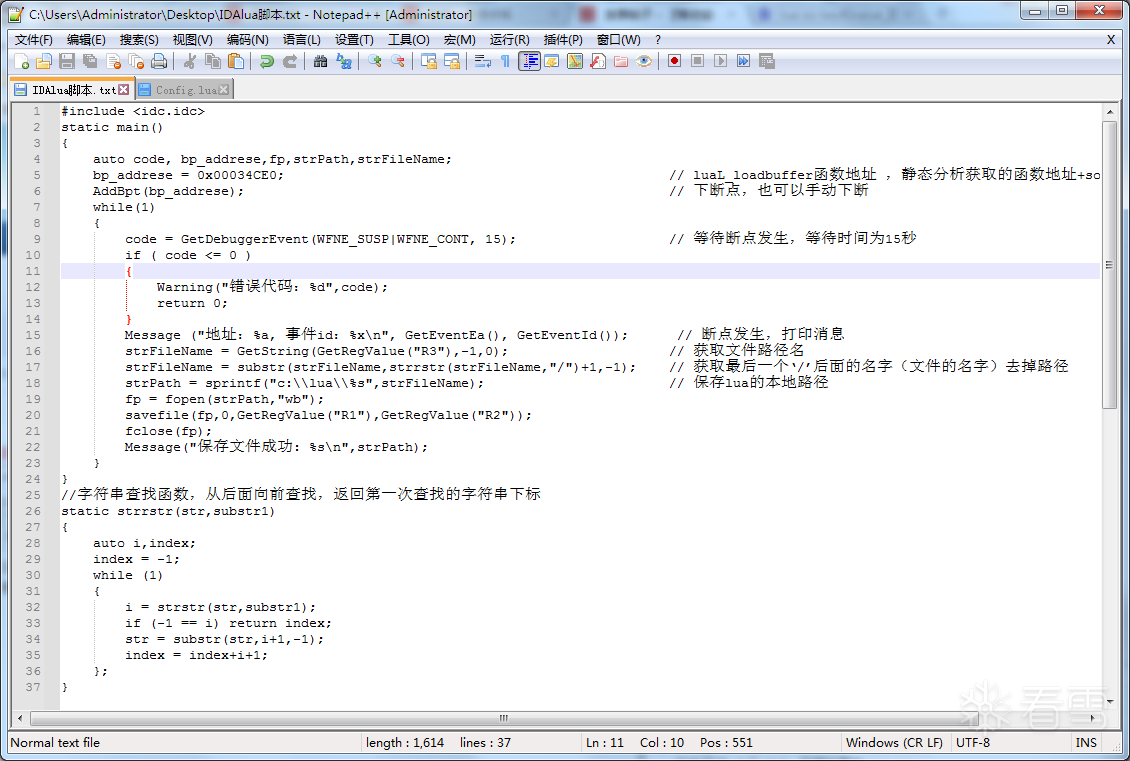Undo last edit with green arrow

click(x=267, y=61)
